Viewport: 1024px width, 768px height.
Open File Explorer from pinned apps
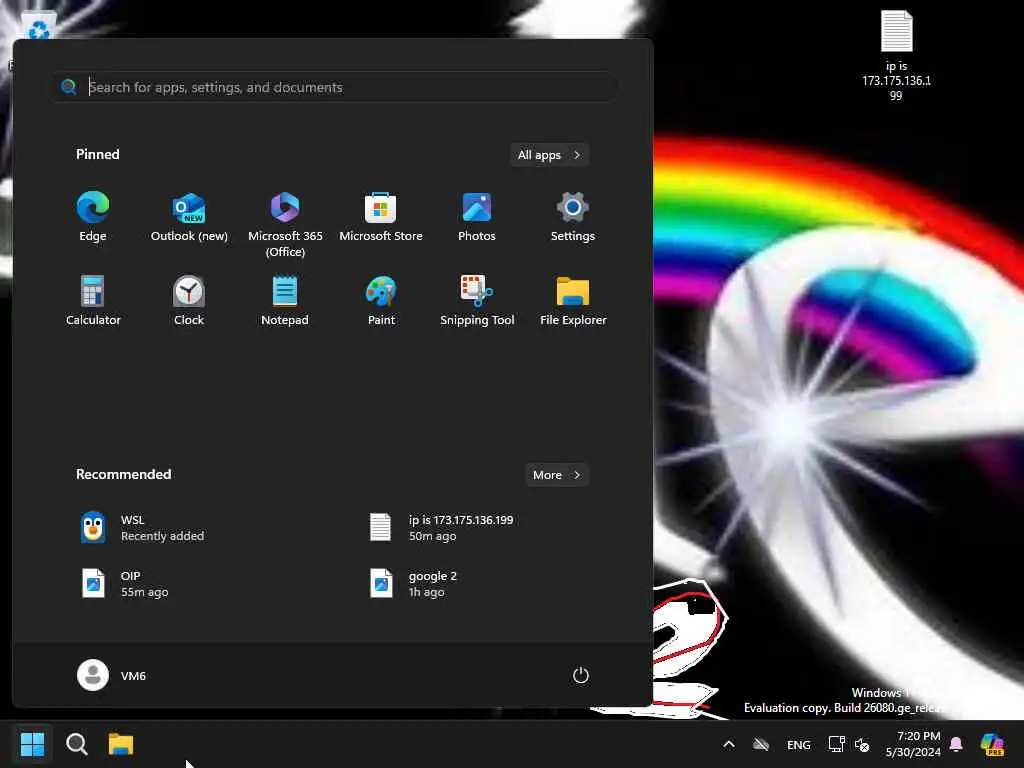(573, 300)
